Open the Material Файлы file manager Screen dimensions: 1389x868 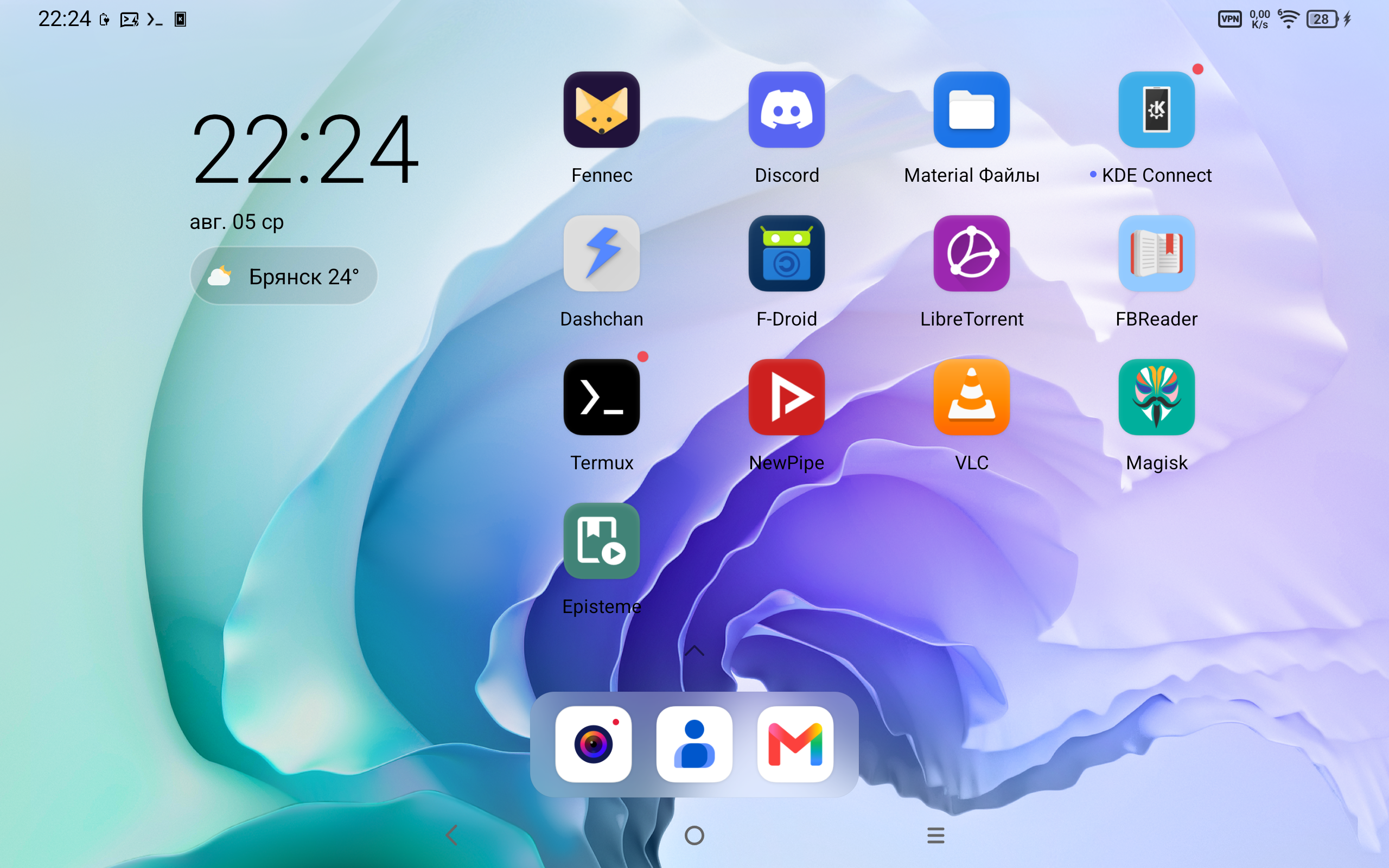coord(971,110)
